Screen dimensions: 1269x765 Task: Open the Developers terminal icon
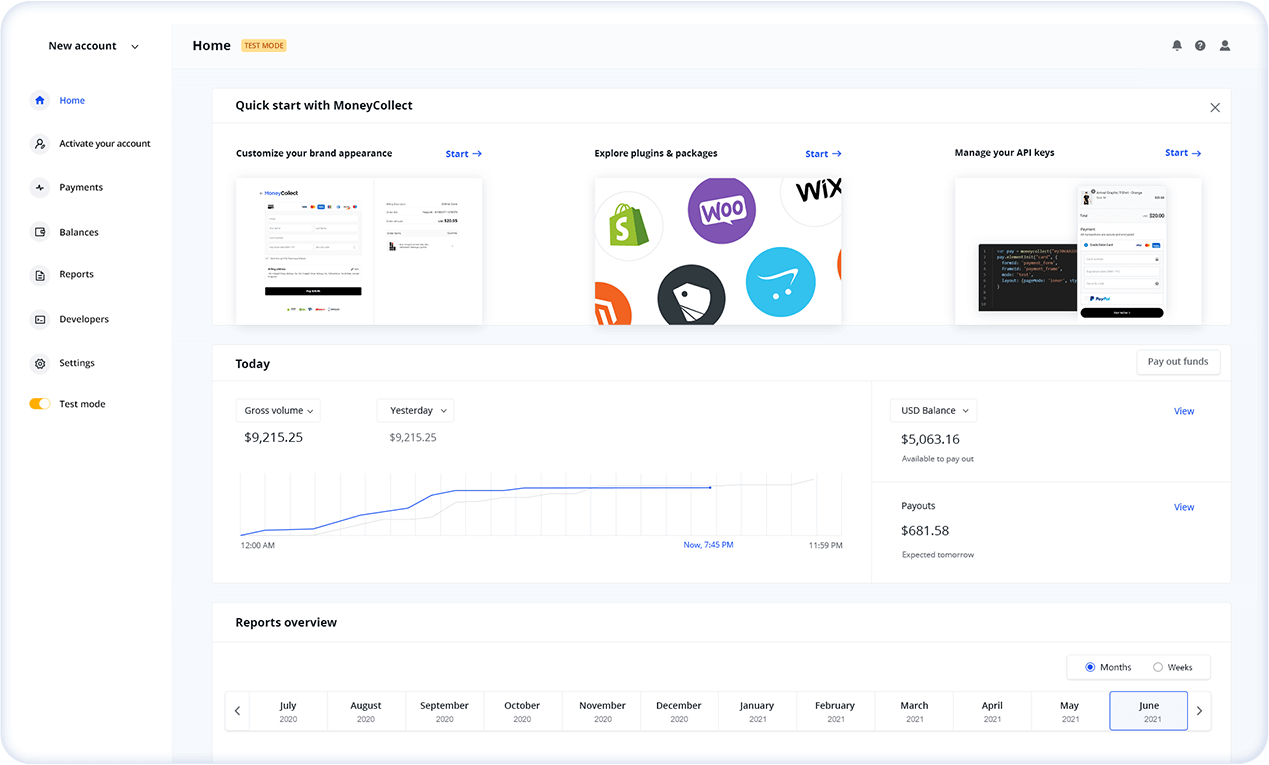point(40,320)
